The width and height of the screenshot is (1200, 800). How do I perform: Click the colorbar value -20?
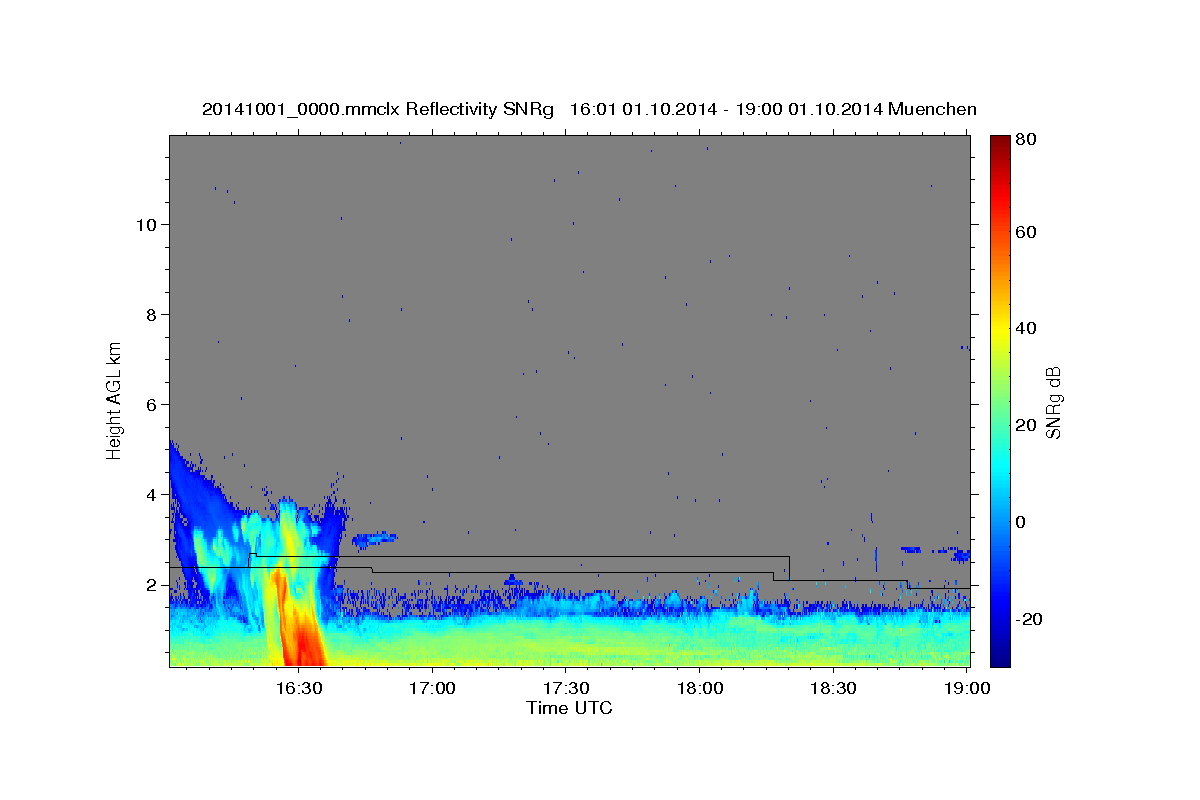(1028, 619)
